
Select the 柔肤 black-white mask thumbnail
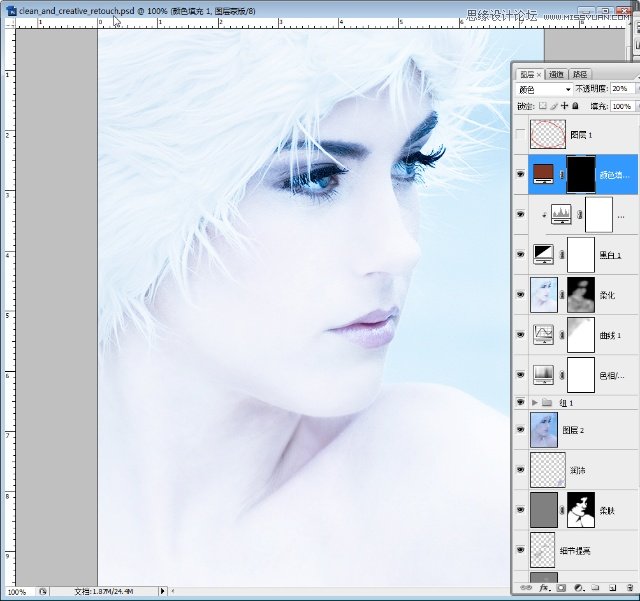pyautogui.click(x=581, y=510)
